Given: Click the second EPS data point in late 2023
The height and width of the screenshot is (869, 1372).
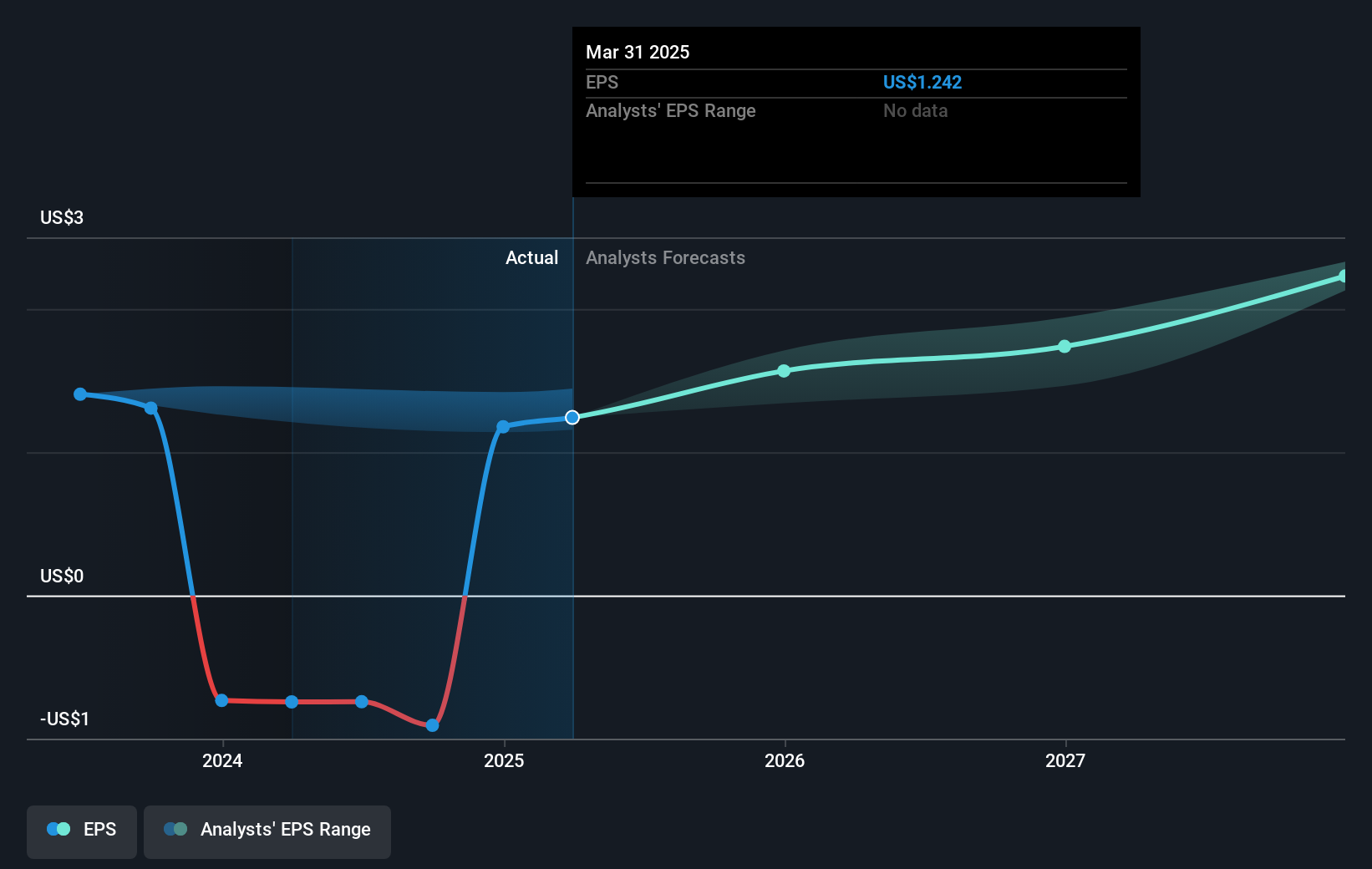Looking at the screenshot, I should (x=150, y=408).
